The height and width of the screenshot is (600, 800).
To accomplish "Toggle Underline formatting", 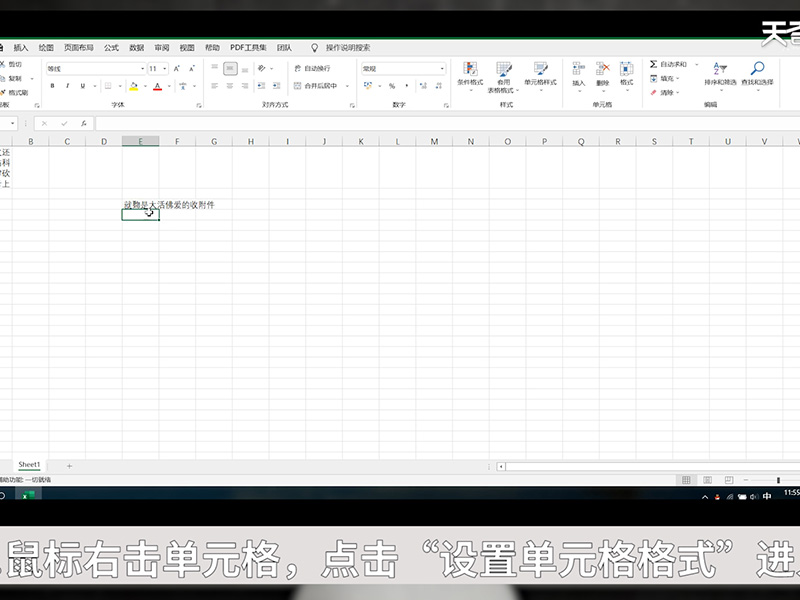I will [83, 86].
